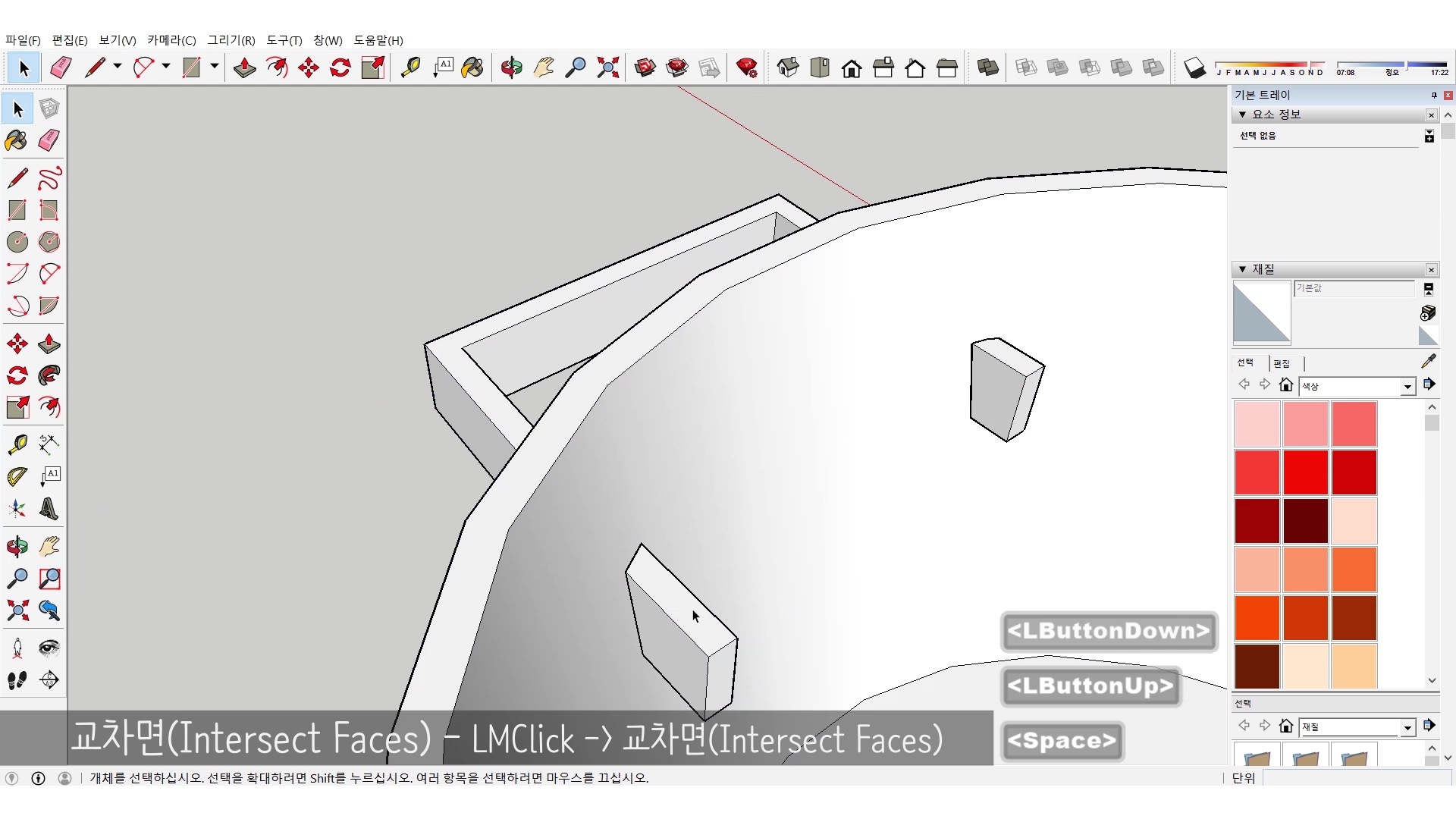Pin the default tray panel
Screen dimensions: 1456x819
1433,95
